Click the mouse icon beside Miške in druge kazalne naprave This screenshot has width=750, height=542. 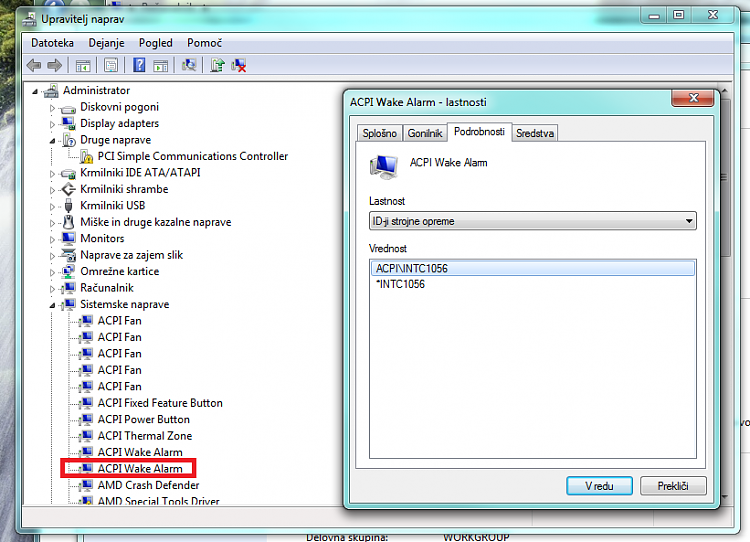pos(69,222)
